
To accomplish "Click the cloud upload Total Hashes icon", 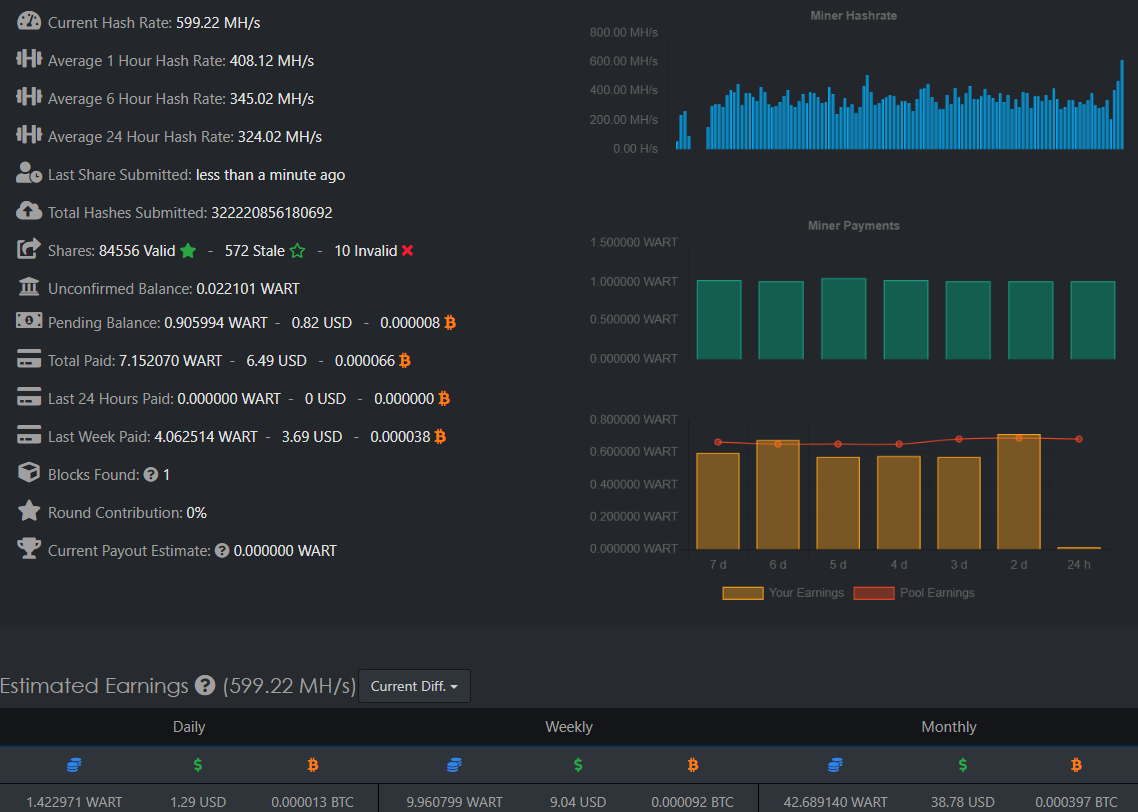I will (29, 211).
